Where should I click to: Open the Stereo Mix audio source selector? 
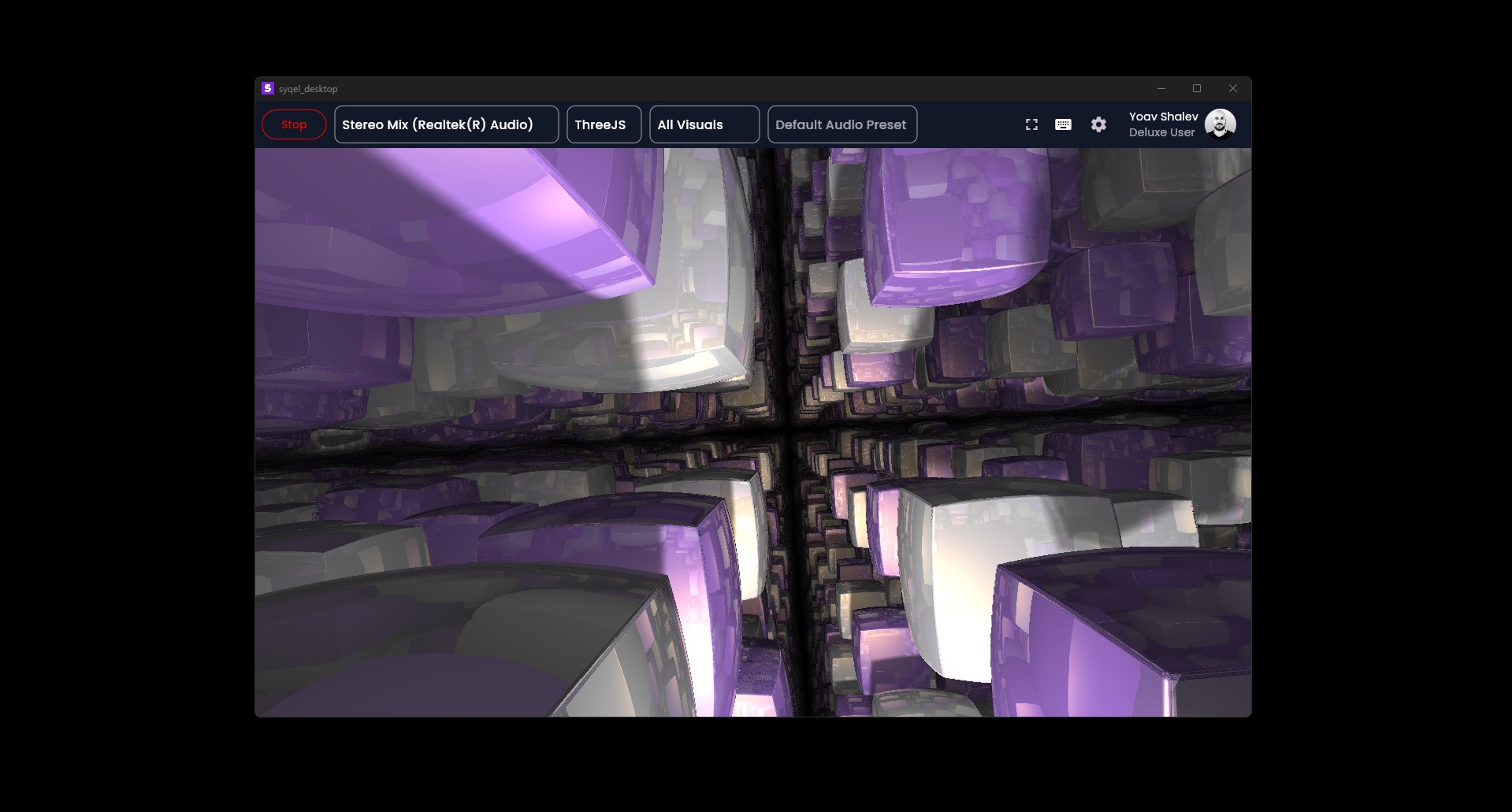(x=446, y=124)
